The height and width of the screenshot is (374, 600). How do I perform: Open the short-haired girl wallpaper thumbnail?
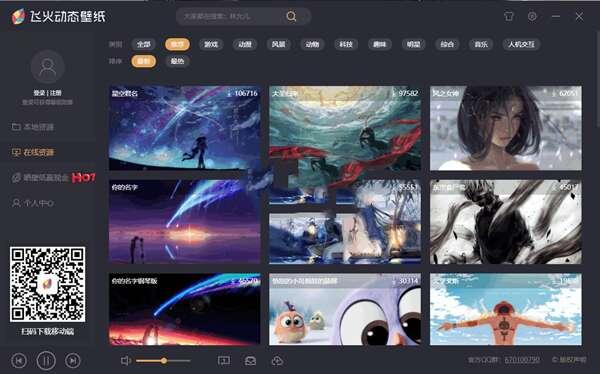[505, 128]
